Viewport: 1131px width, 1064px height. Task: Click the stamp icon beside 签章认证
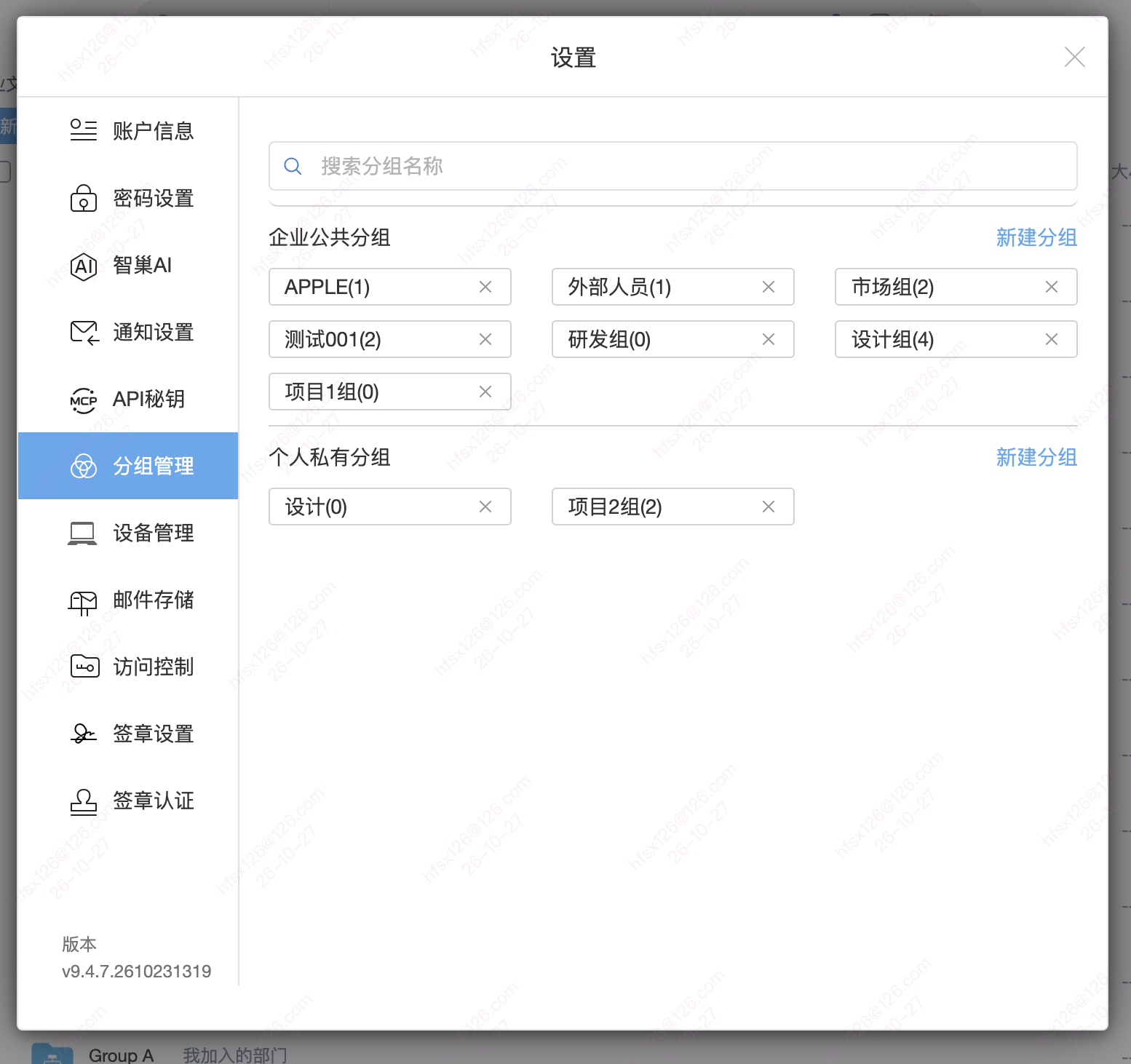click(x=83, y=801)
